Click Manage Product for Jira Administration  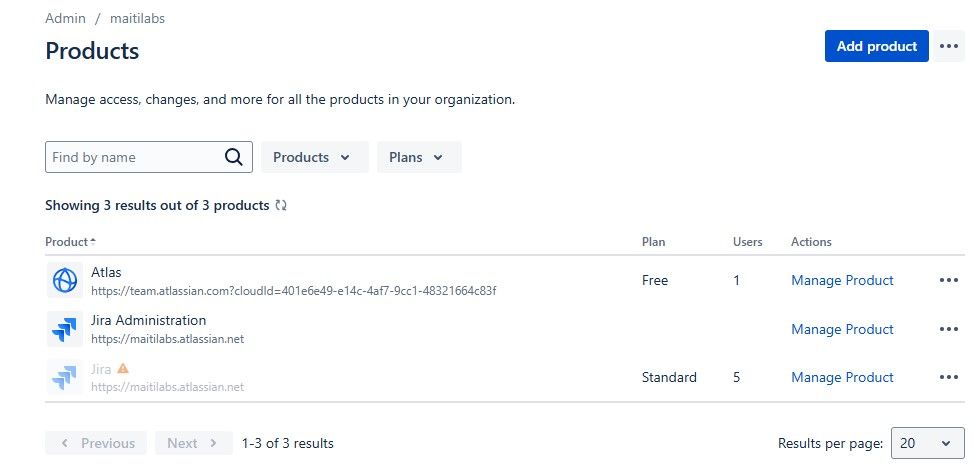coord(842,329)
